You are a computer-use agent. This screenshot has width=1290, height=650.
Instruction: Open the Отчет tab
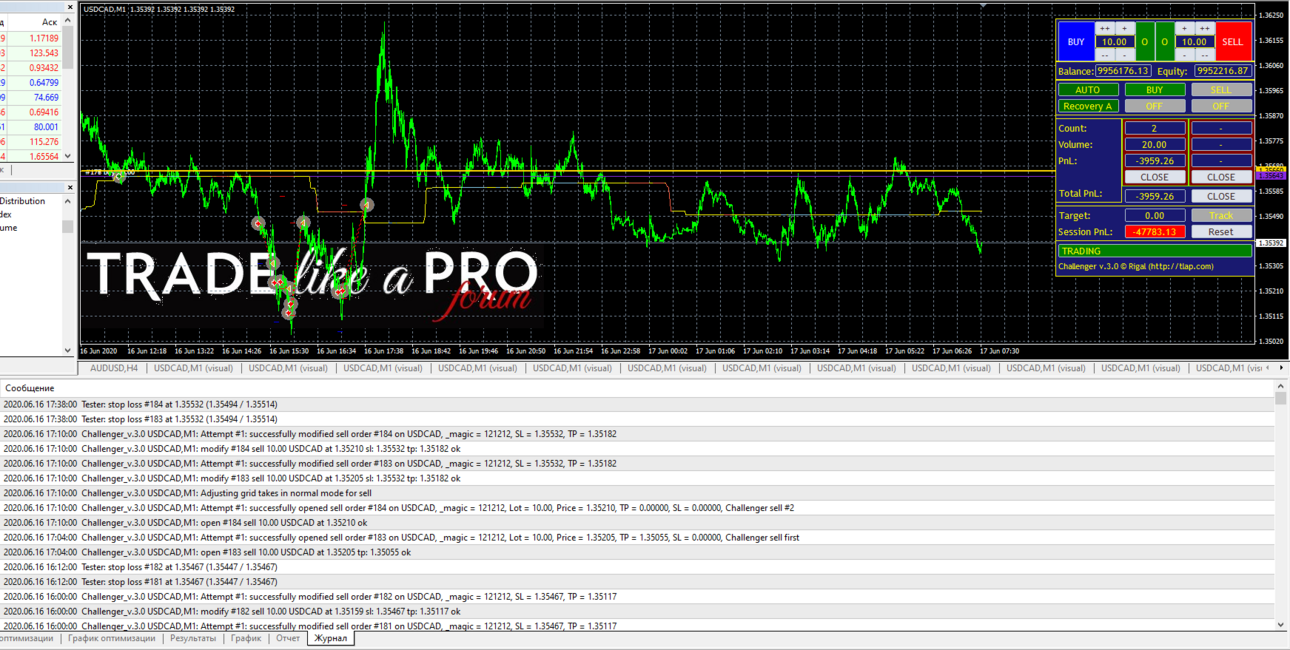[288, 638]
